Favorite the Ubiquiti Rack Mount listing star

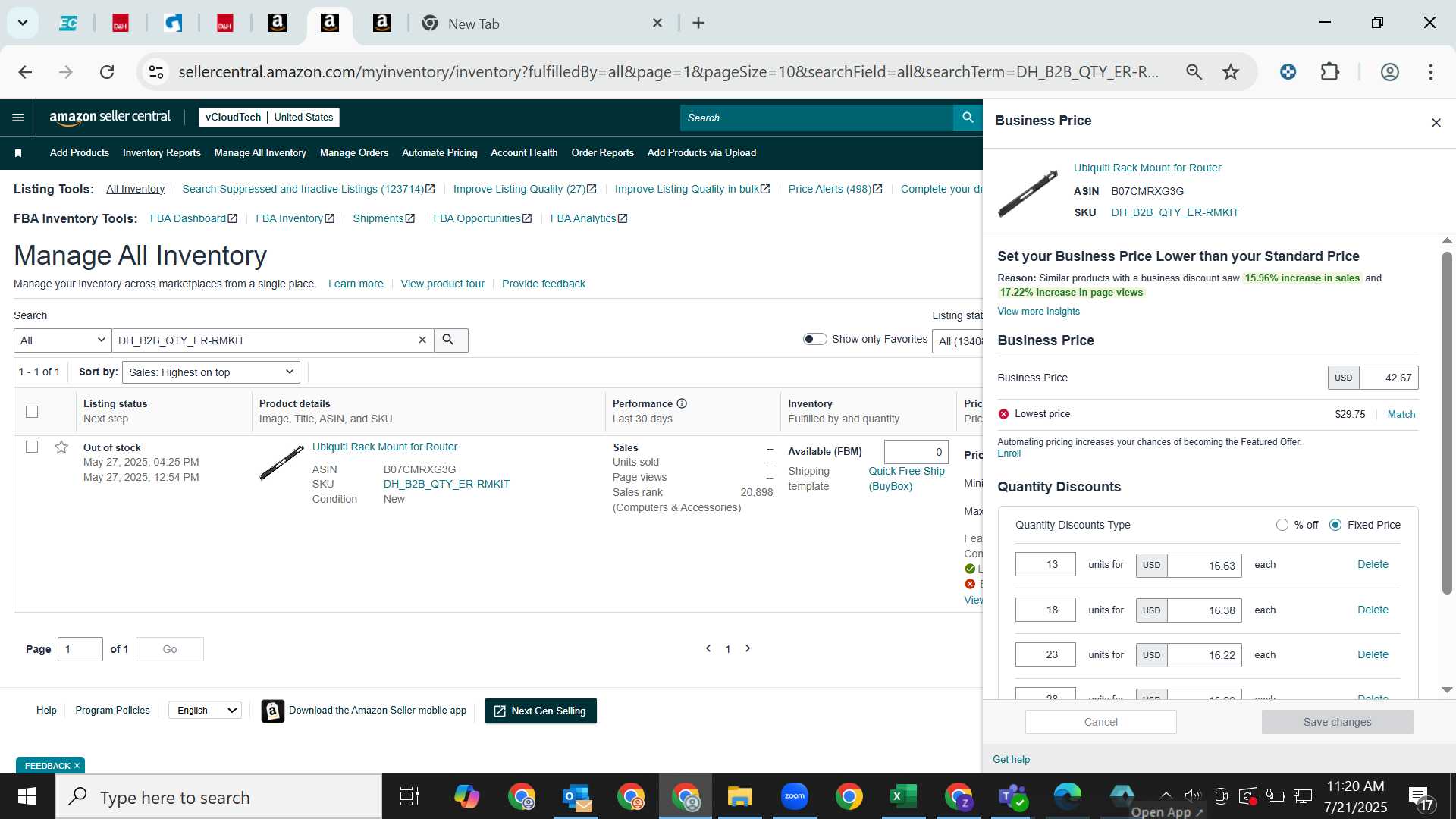point(61,447)
